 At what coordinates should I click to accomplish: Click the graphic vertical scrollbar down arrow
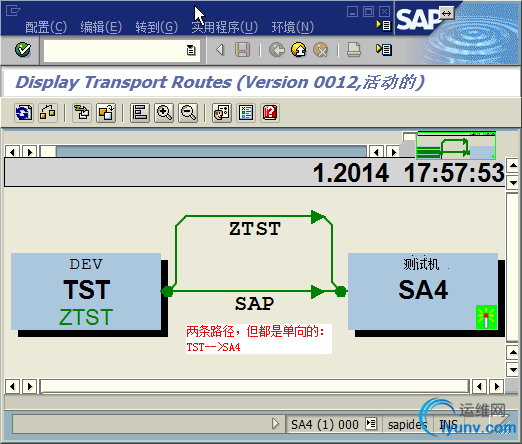(513, 370)
